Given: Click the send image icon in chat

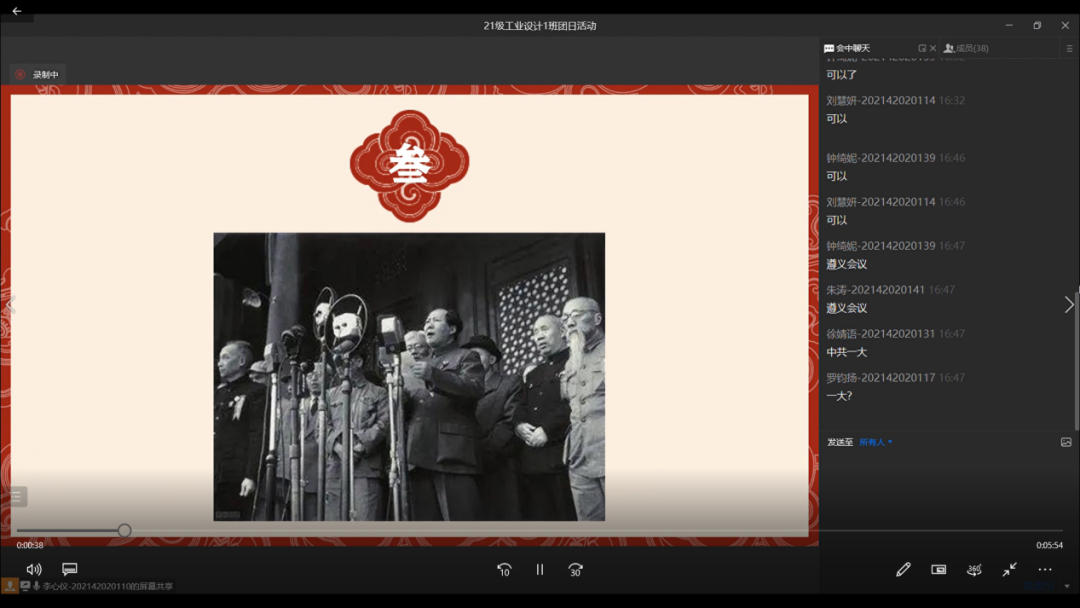Looking at the screenshot, I should coord(1066,442).
